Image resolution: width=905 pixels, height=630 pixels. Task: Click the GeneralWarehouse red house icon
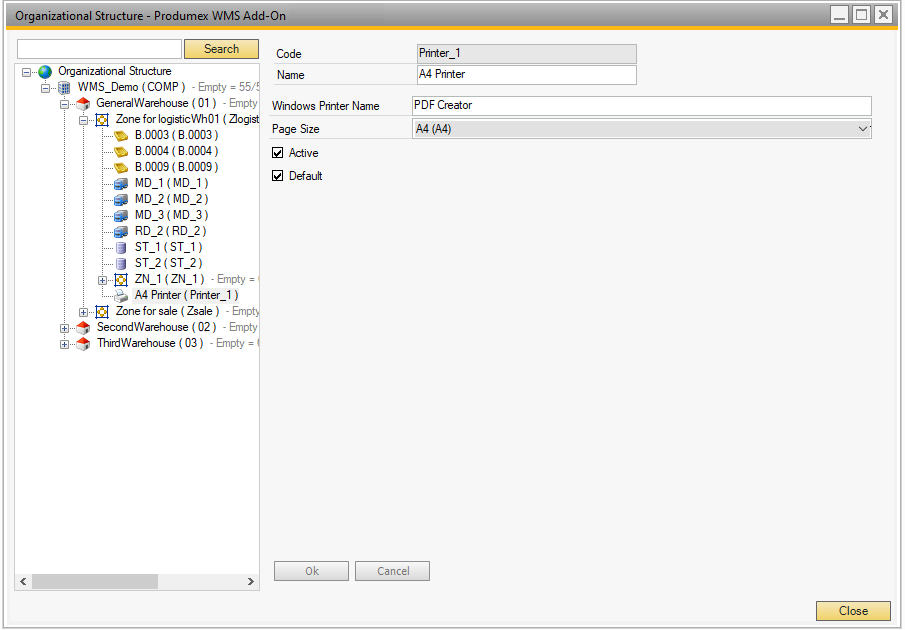(83, 104)
